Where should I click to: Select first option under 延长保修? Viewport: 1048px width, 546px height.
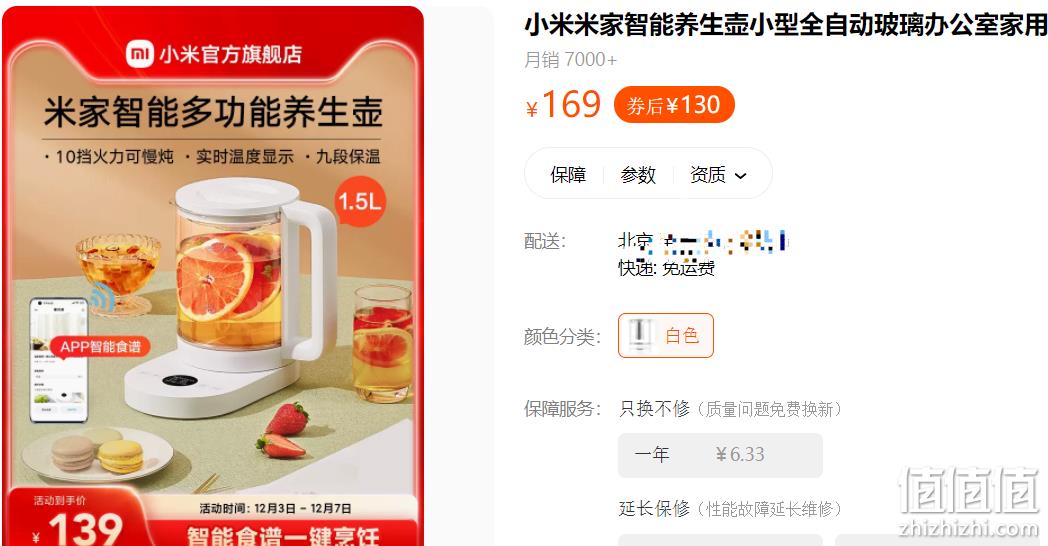tap(720, 540)
